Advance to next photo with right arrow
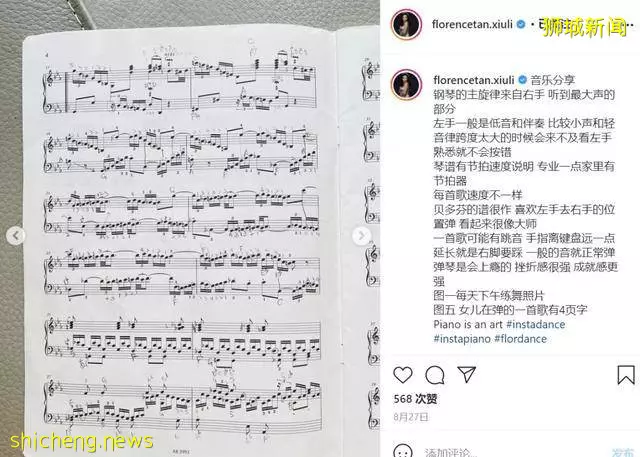Screen dimensions: 640x457 coord(362,236)
